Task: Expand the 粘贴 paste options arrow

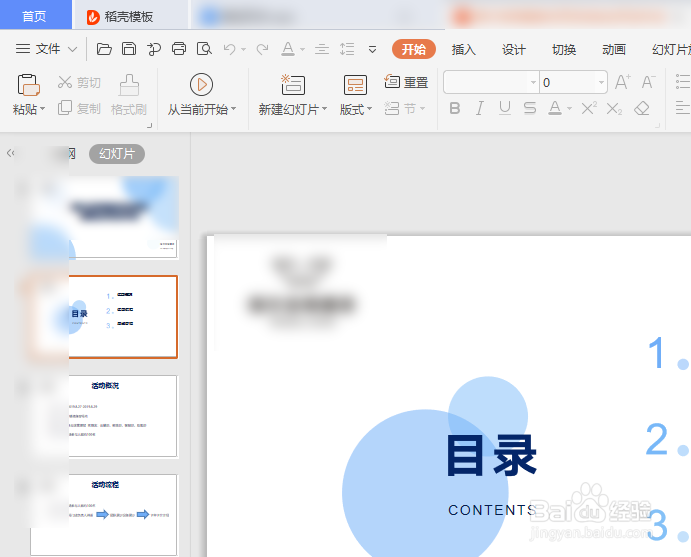Action: click(42, 108)
